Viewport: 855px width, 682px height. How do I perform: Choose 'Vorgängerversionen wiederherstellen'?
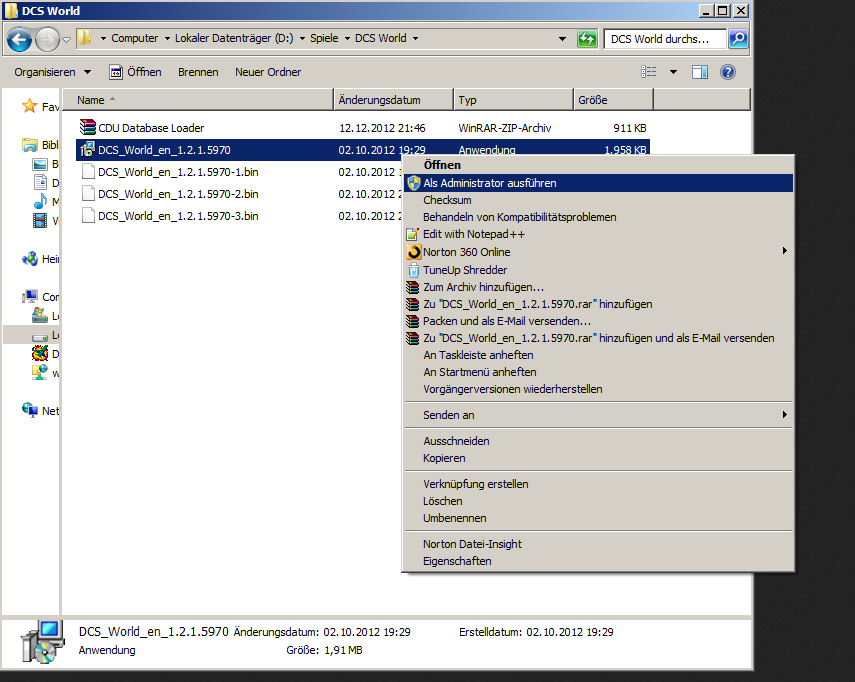point(598,389)
